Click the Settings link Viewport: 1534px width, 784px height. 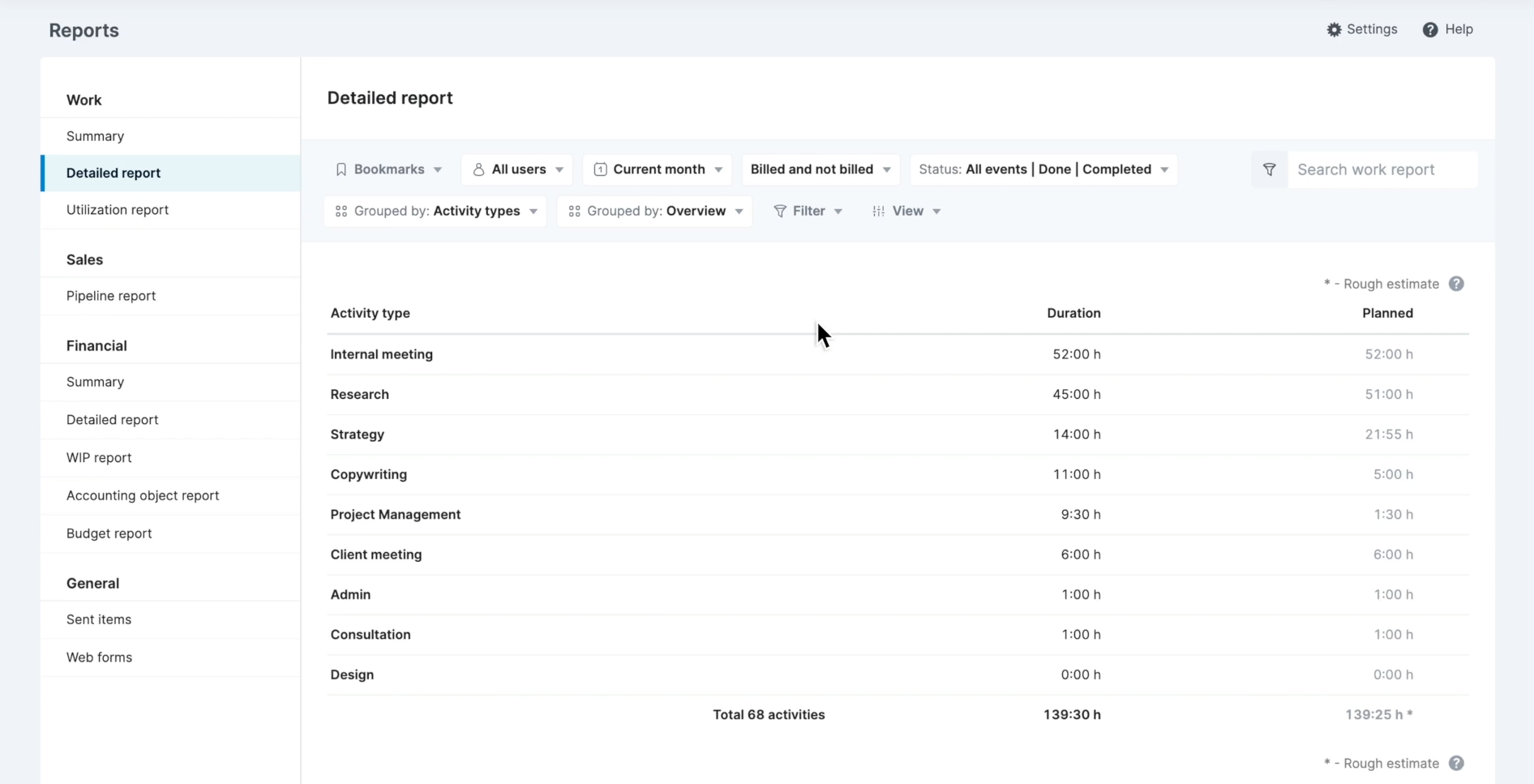[x=1362, y=29]
